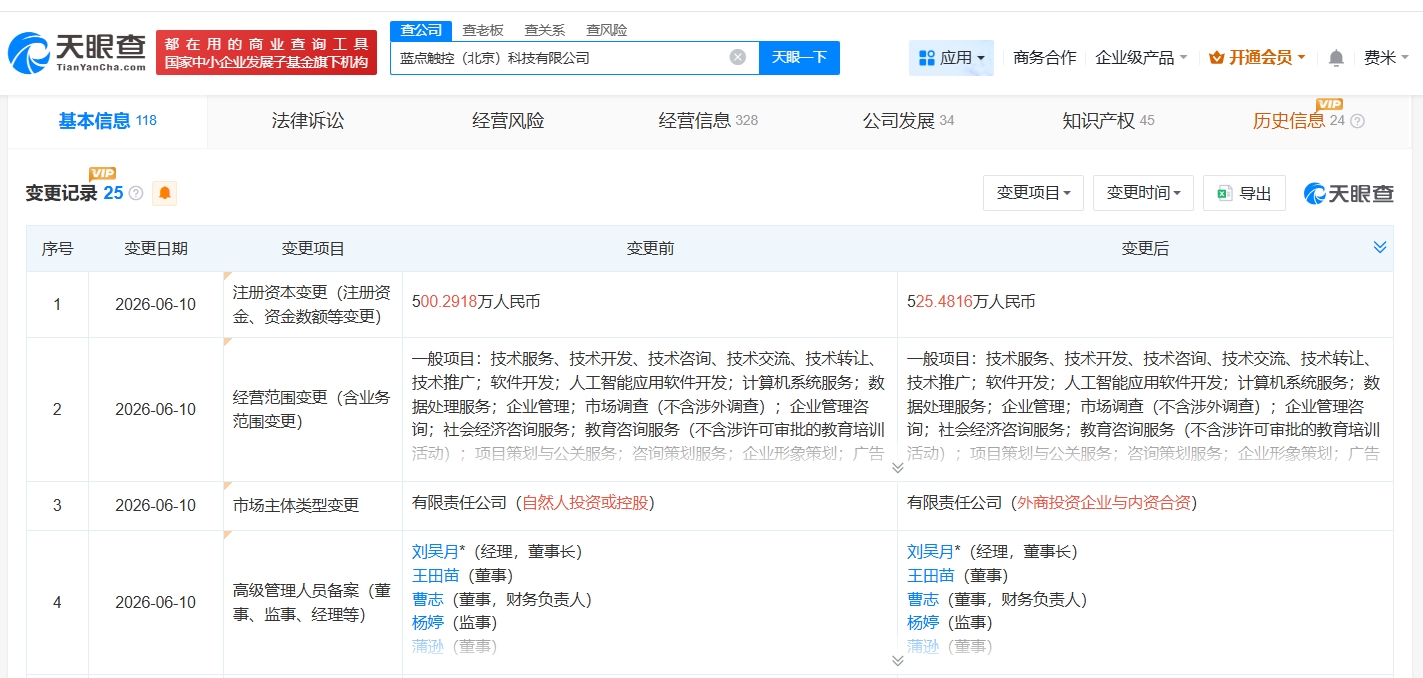
Task: Open the 费米 user account menu
Action: 1387,58
